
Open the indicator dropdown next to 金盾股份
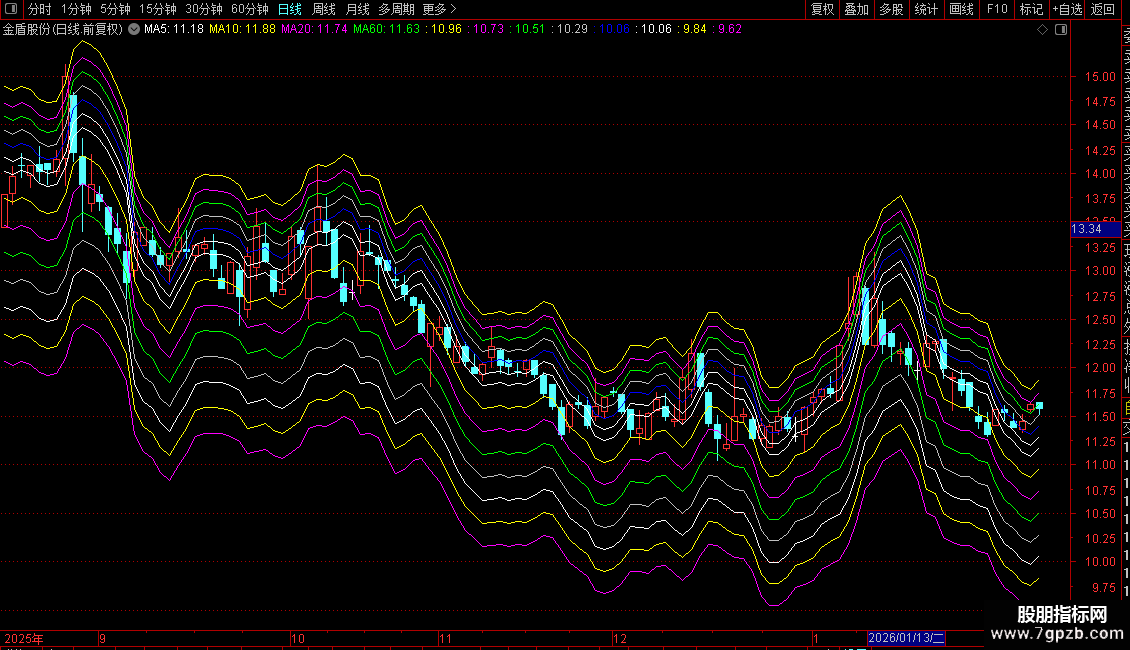point(134,29)
